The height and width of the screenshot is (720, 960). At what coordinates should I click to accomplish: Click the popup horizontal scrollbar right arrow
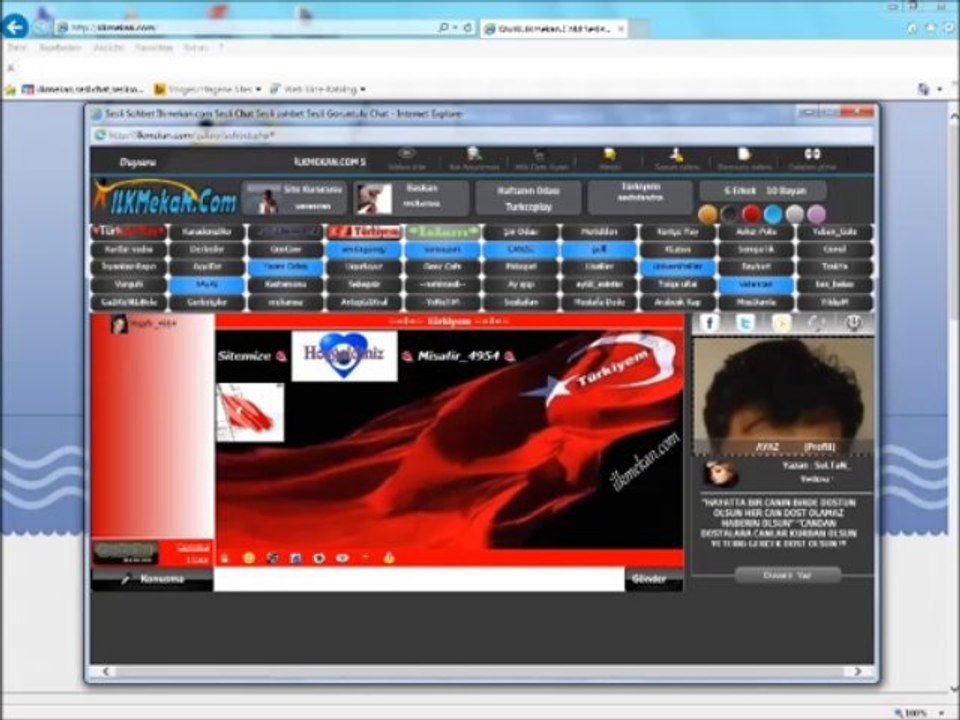[x=857, y=672]
